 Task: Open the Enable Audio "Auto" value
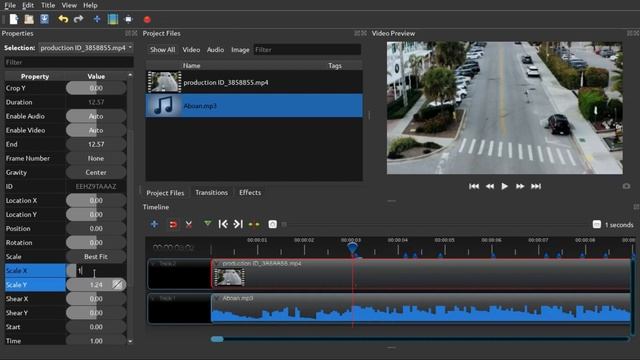pos(96,116)
